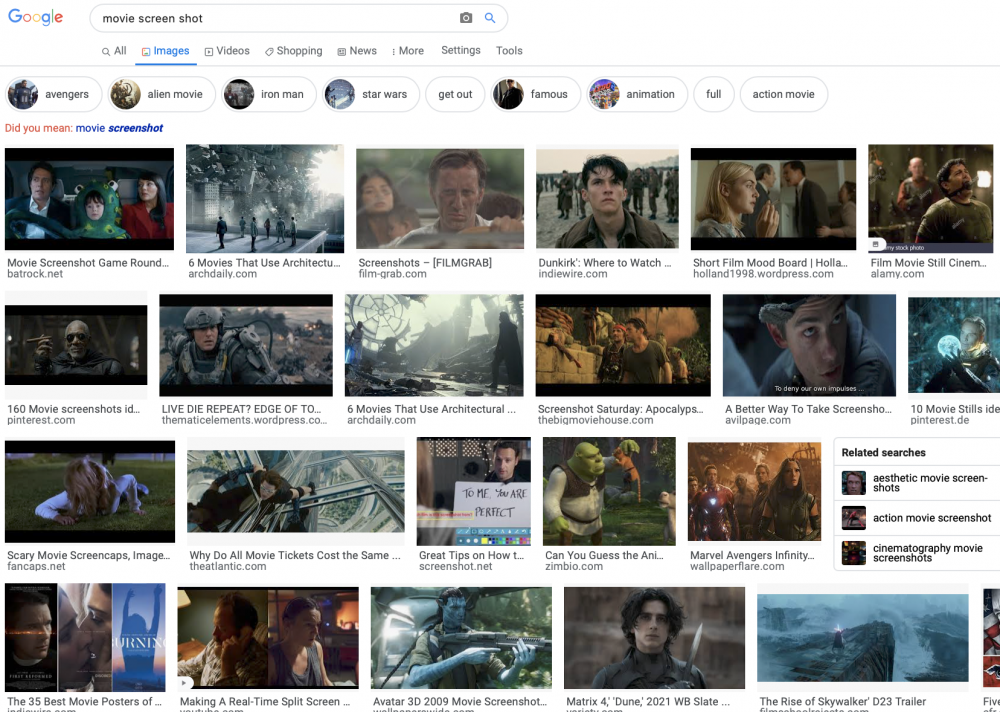Pick the star wars suggestion chip
The image size is (1000, 712).
(x=371, y=94)
